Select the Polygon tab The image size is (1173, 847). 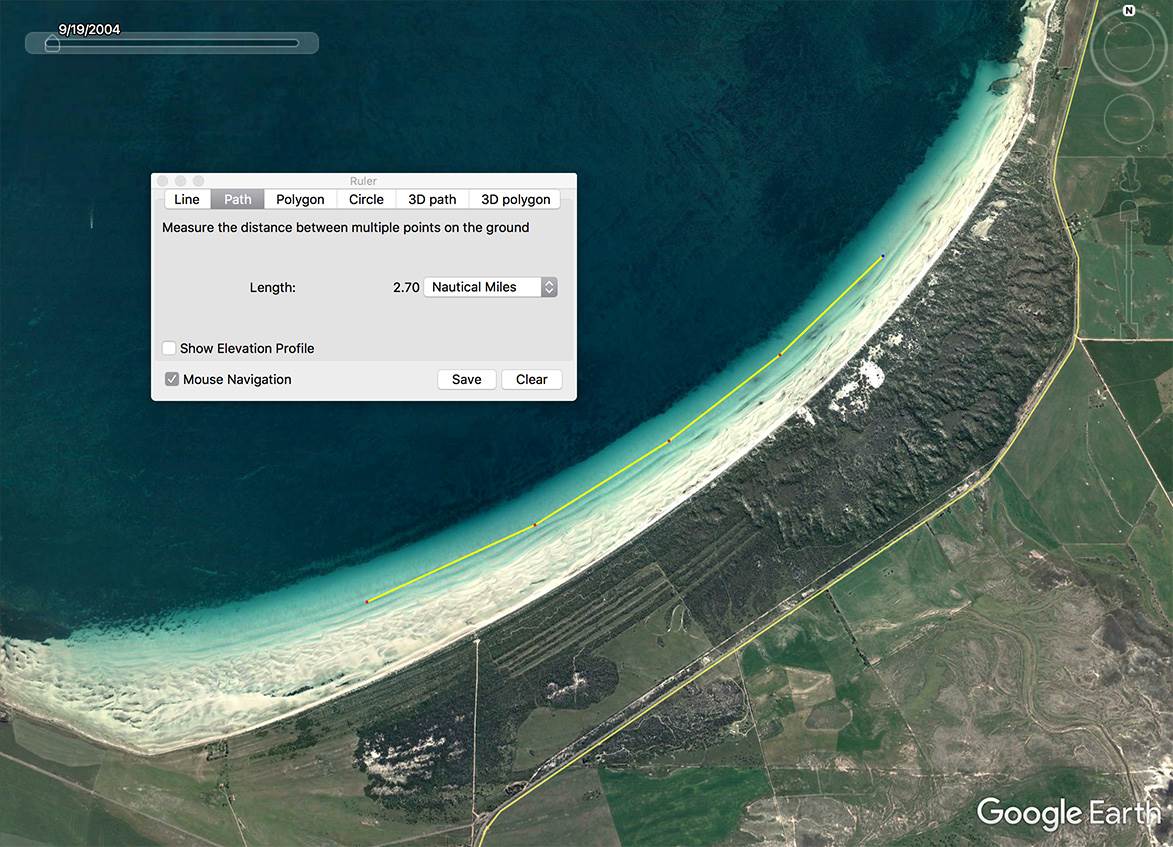300,199
